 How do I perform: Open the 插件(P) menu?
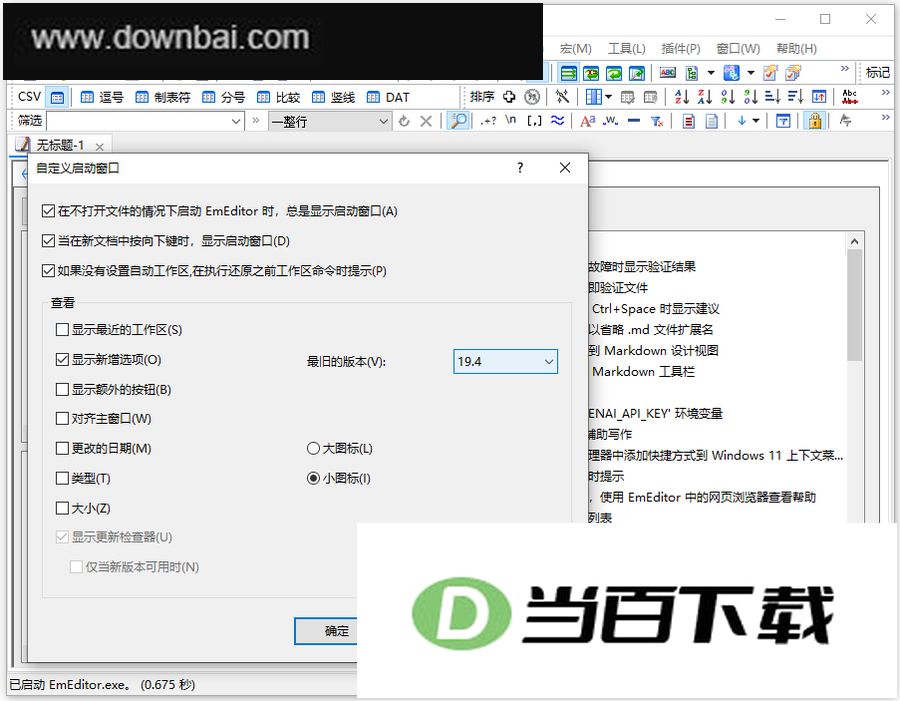(x=681, y=49)
